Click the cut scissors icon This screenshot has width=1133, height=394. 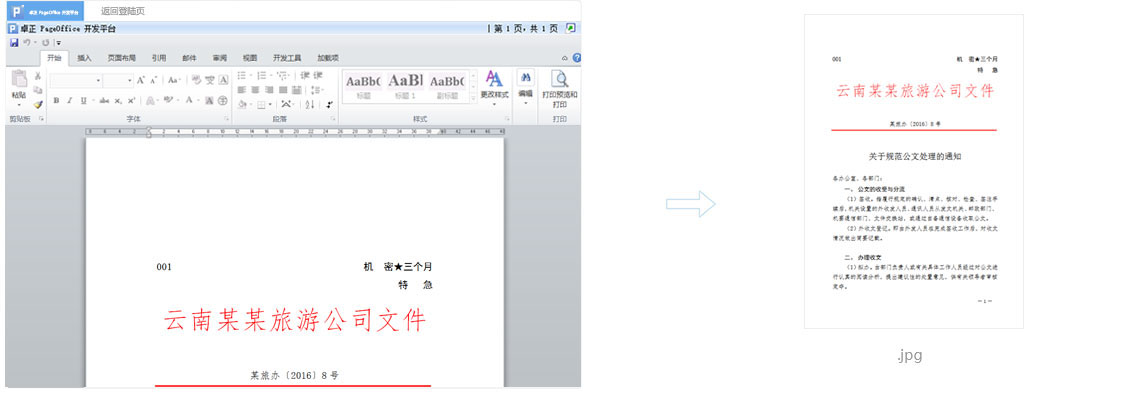[38, 76]
